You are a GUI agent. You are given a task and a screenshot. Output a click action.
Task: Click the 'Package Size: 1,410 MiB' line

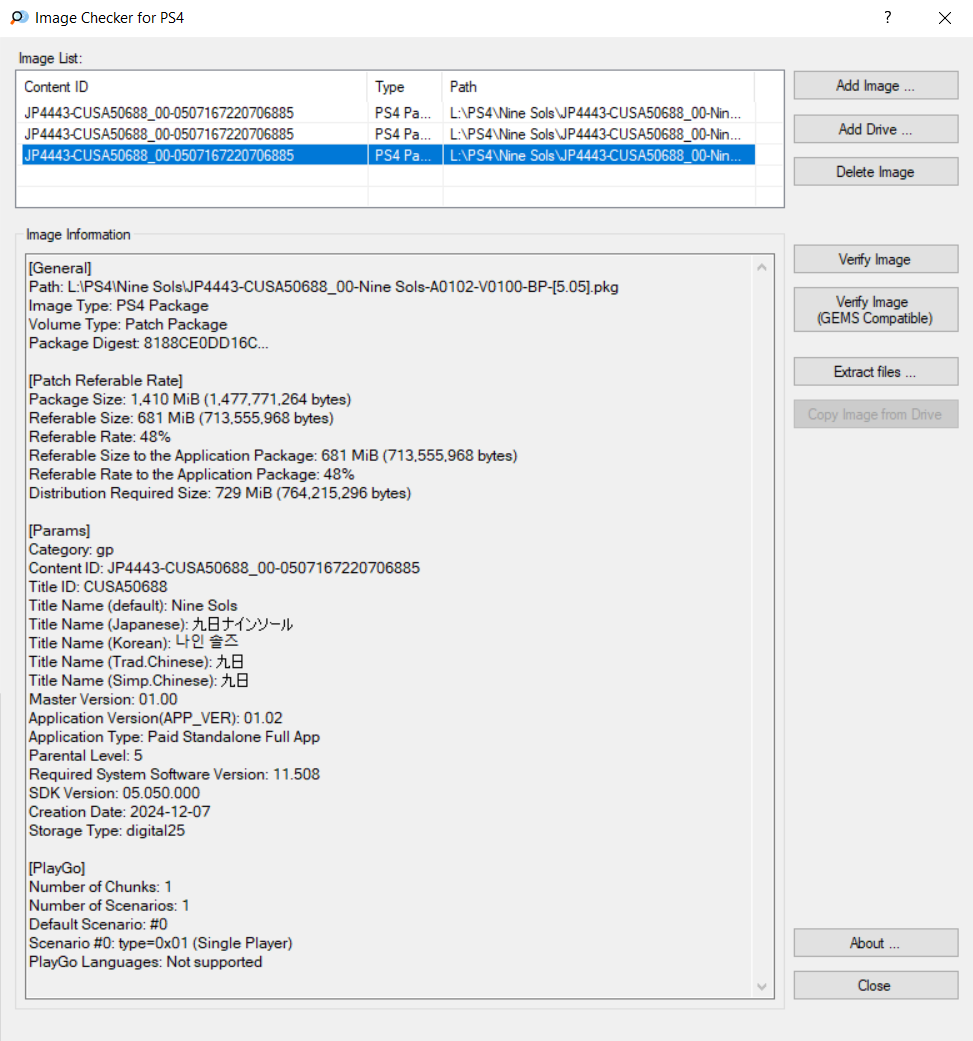click(190, 400)
